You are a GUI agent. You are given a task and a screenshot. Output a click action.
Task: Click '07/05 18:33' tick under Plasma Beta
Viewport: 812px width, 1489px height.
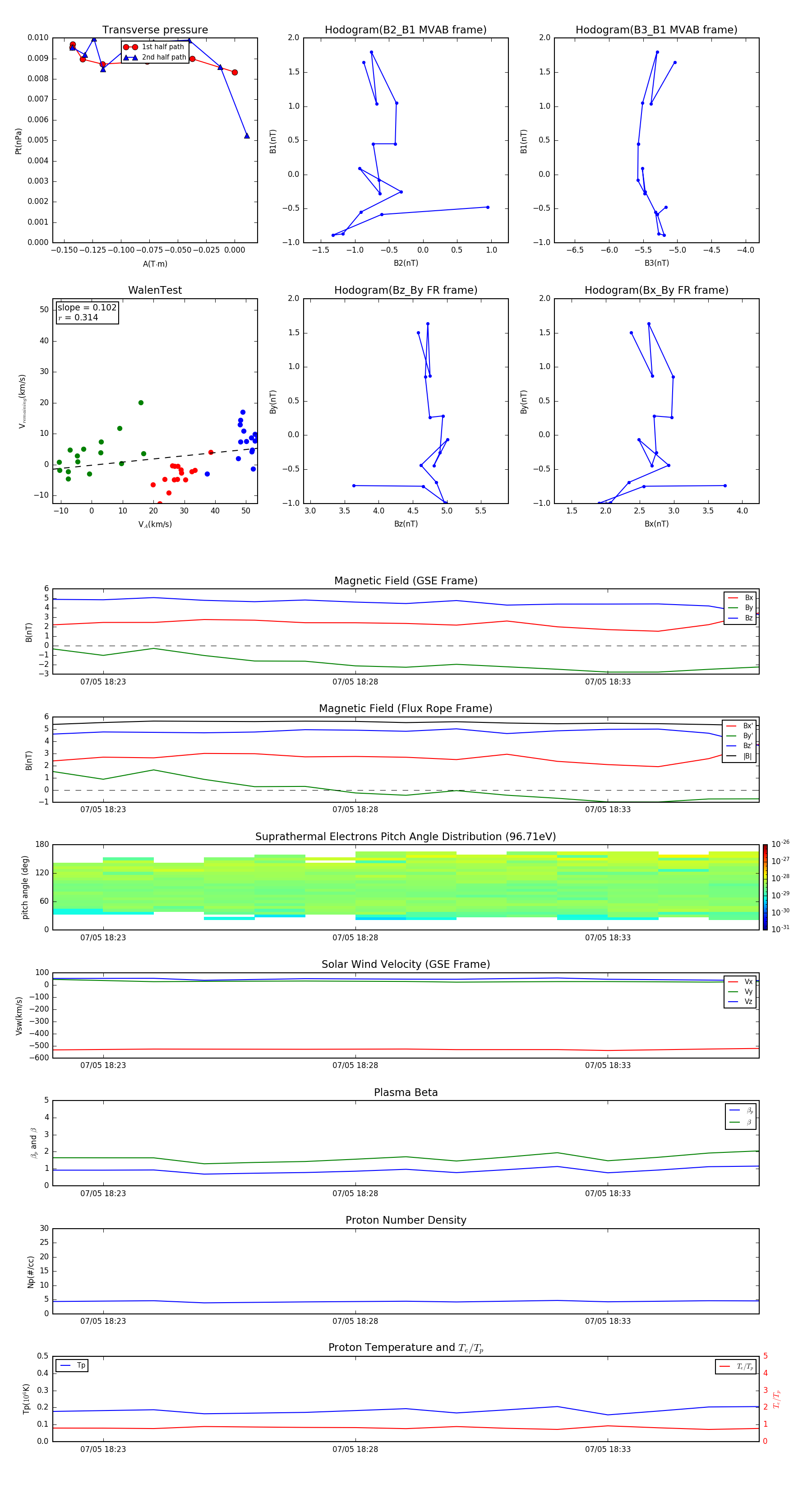coord(607,1193)
